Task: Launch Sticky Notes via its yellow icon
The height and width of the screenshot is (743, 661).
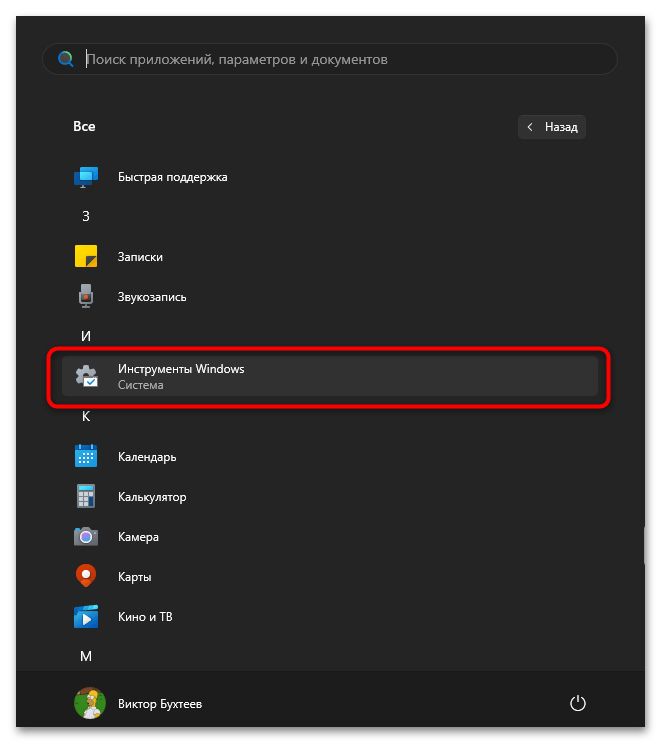Action: [x=86, y=256]
